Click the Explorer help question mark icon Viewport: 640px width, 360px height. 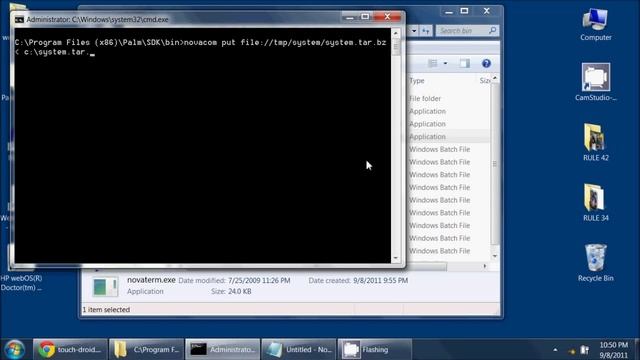coord(486,63)
